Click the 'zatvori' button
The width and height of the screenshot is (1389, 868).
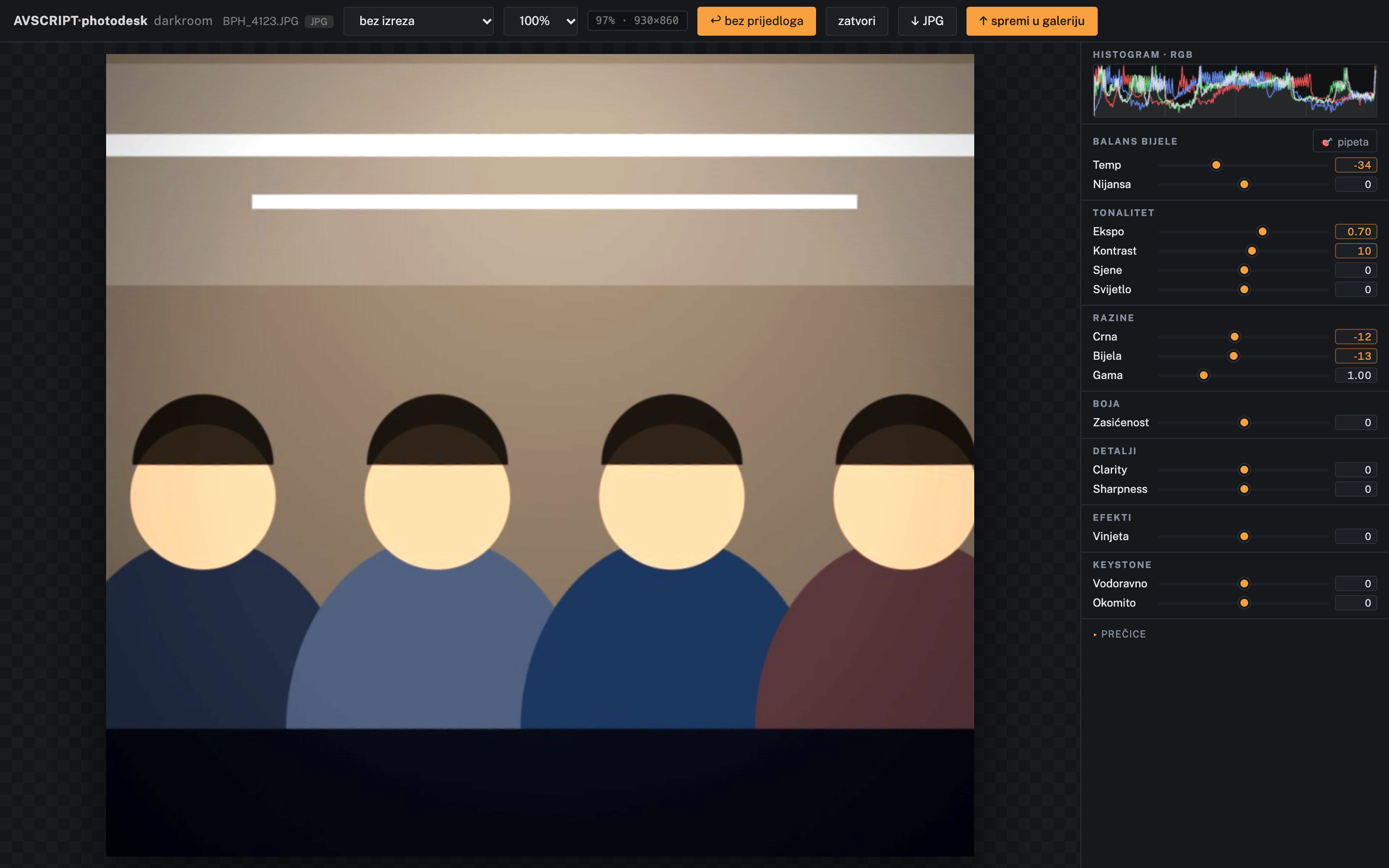tap(857, 21)
